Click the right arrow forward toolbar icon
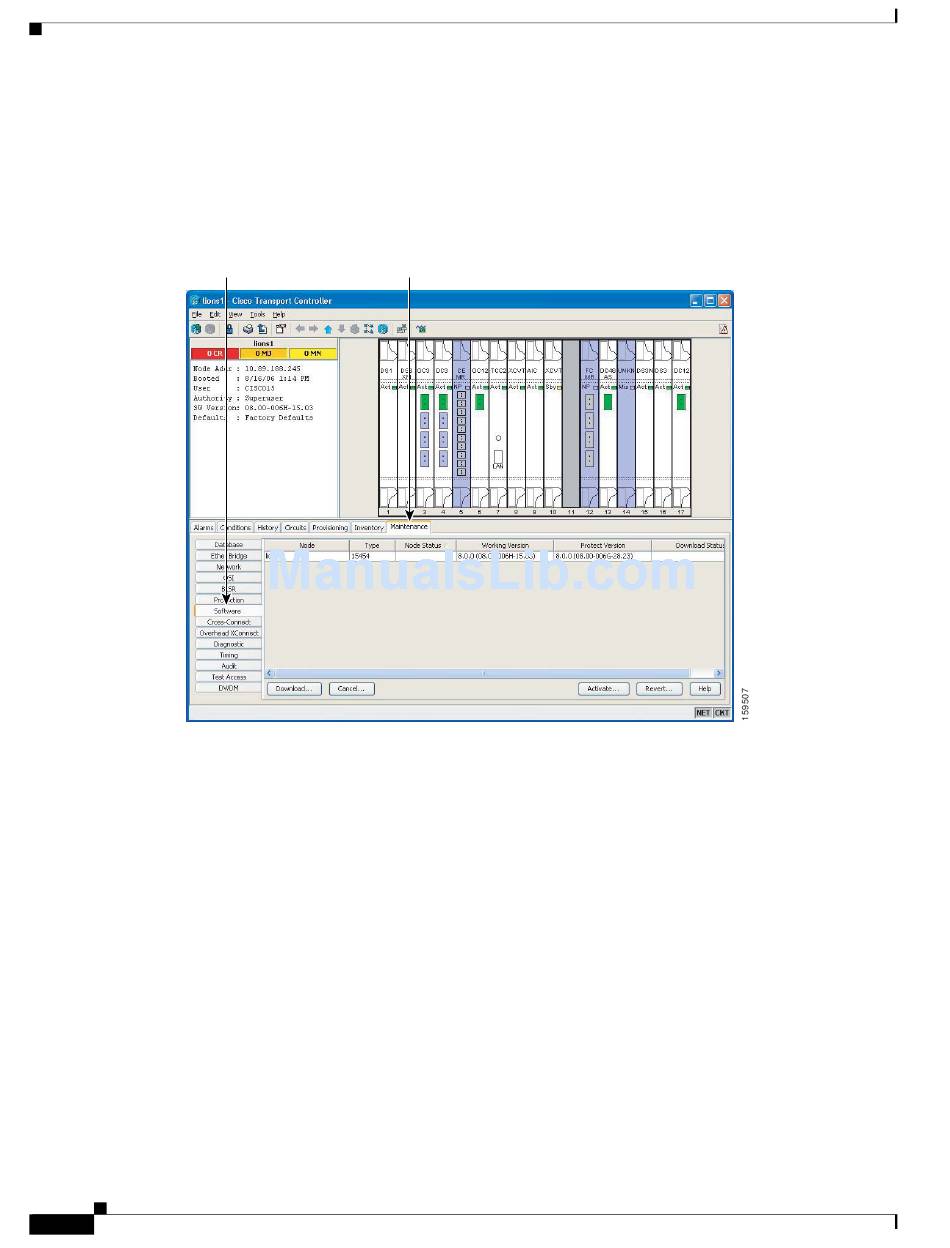This screenshot has width=950, height=1248. [313, 328]
